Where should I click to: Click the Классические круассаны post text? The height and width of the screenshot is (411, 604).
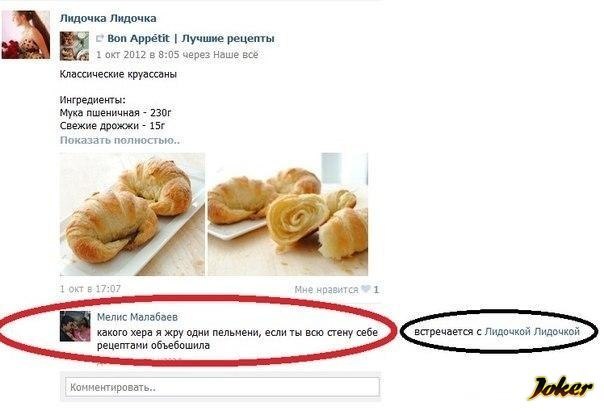(118, 74)
